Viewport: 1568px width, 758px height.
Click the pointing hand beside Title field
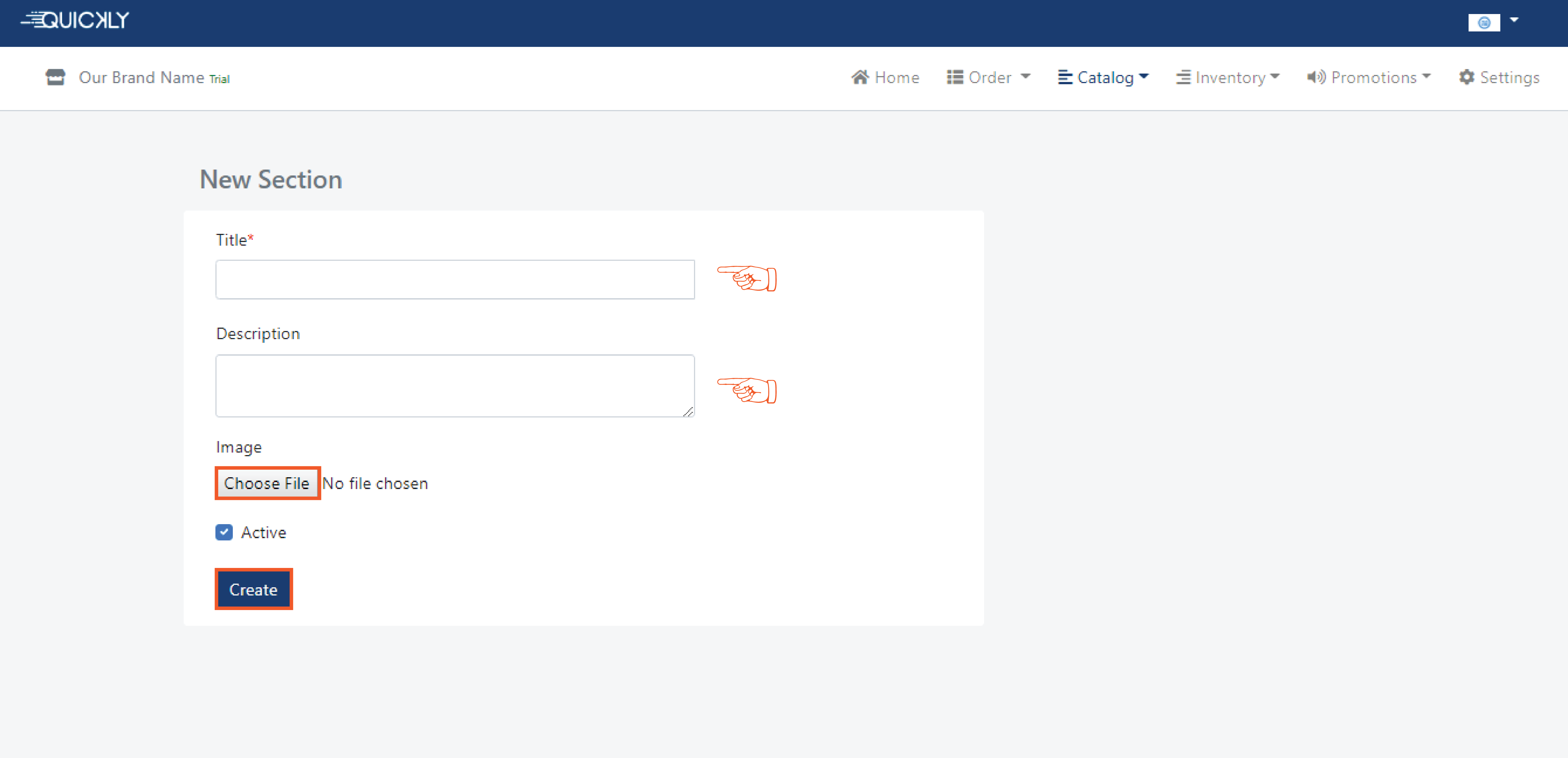pos(747,278)
